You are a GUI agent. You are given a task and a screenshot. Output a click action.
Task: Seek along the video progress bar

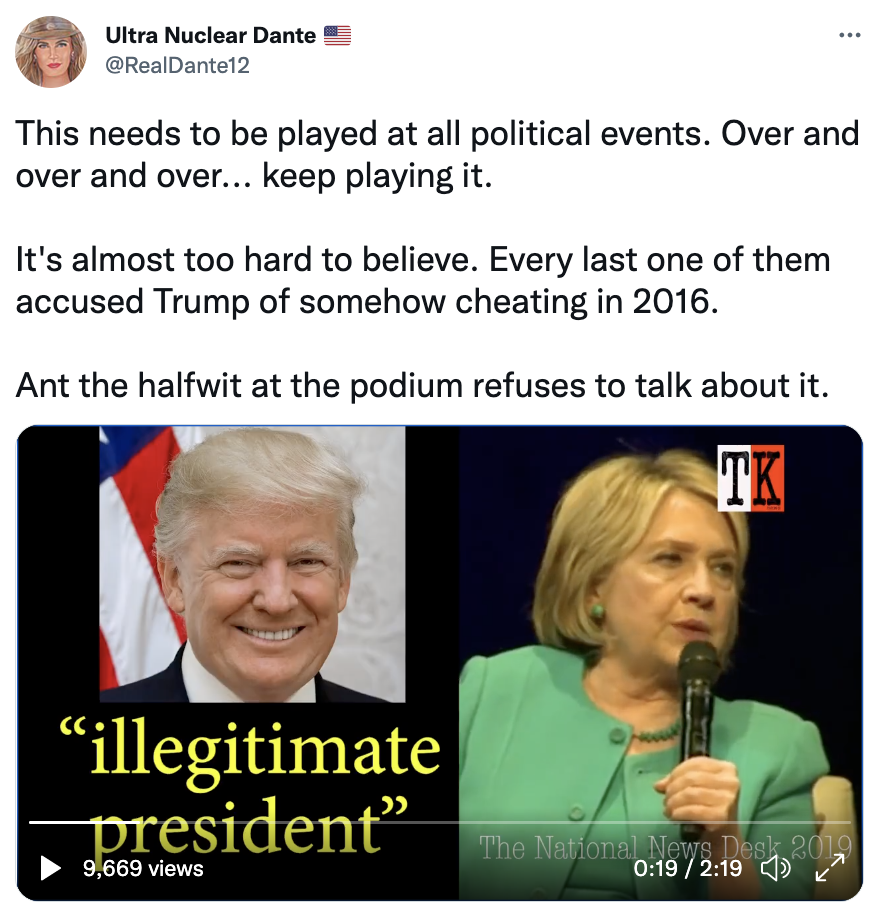point(439,823)
